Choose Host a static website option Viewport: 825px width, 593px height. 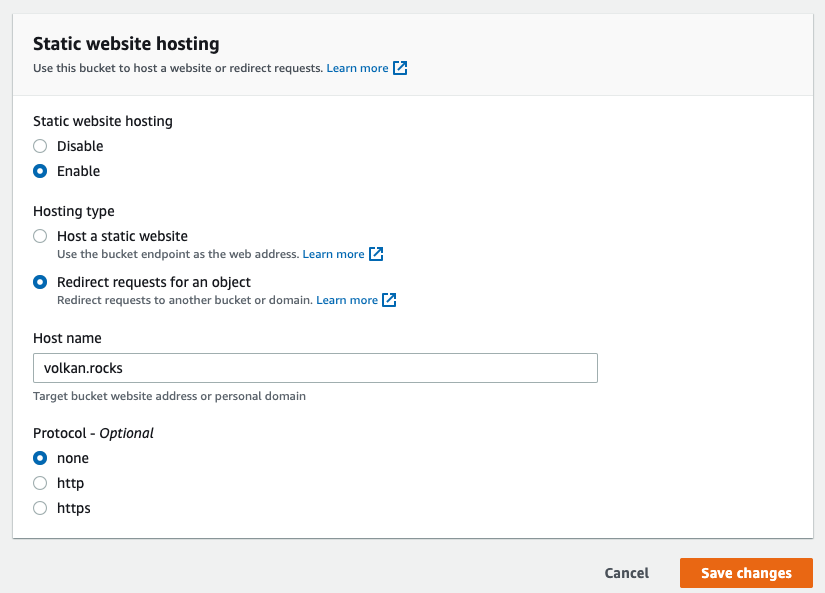point(40,236)
